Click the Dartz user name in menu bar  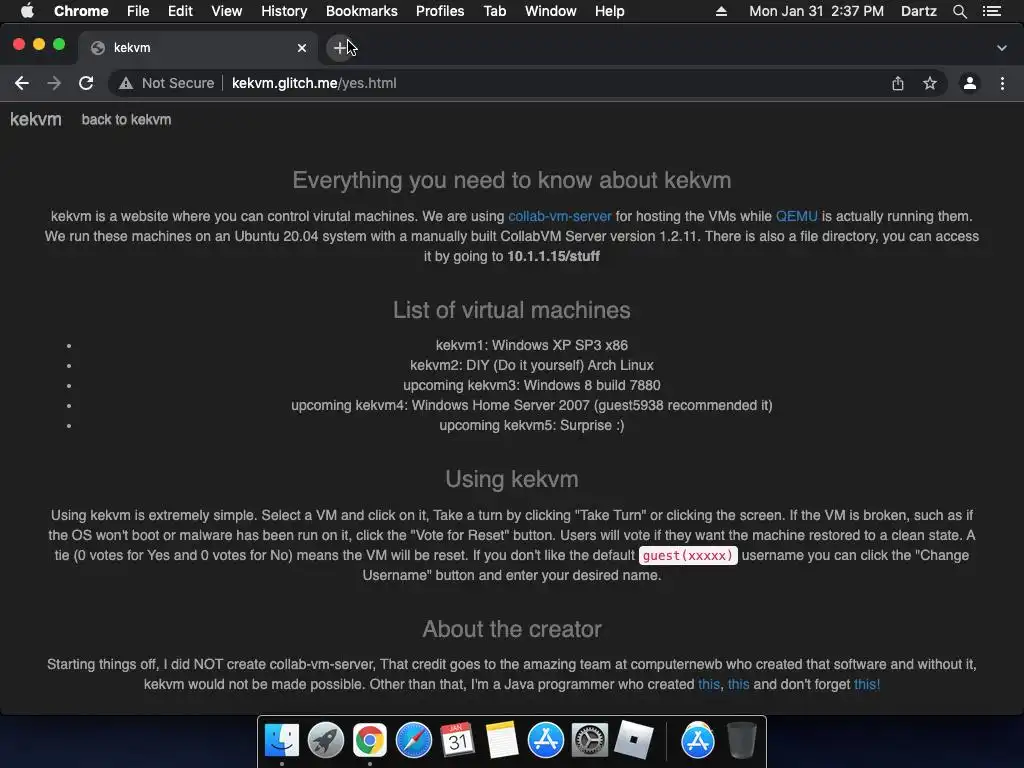919,11
